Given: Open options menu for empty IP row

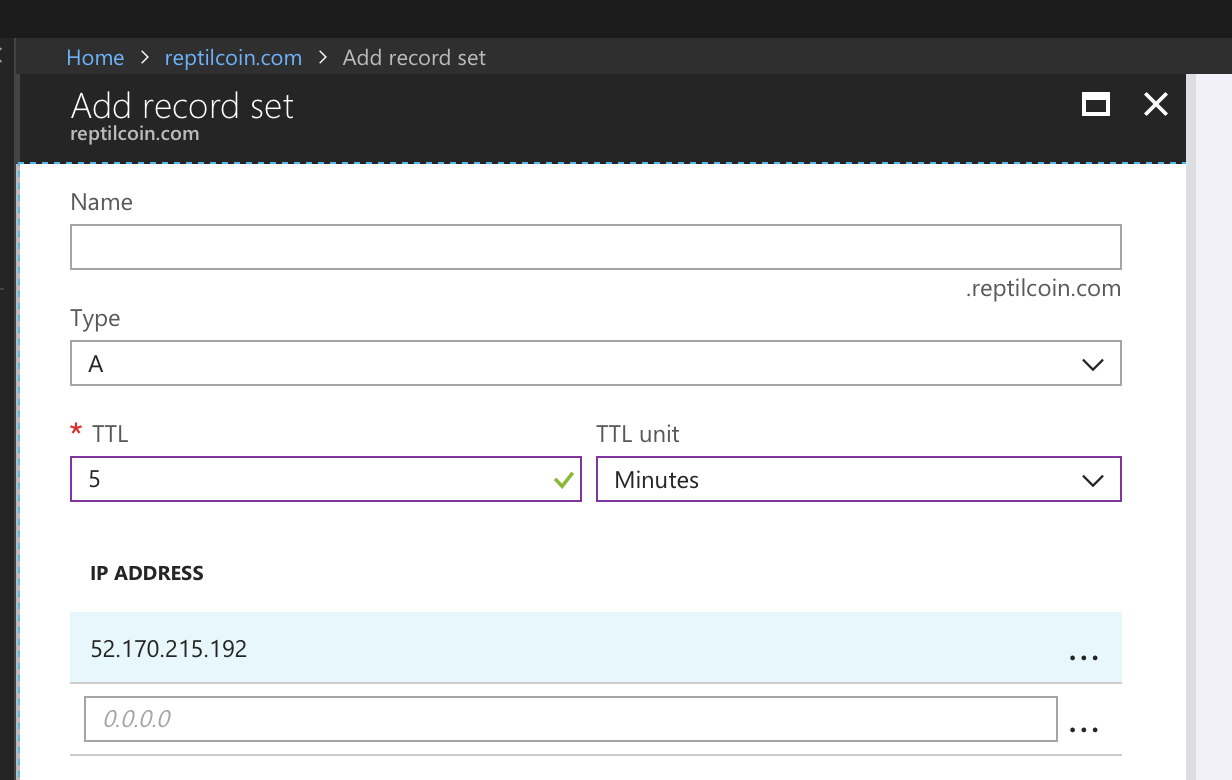Looking at the screenshot, I should (x=1084, y=730).
